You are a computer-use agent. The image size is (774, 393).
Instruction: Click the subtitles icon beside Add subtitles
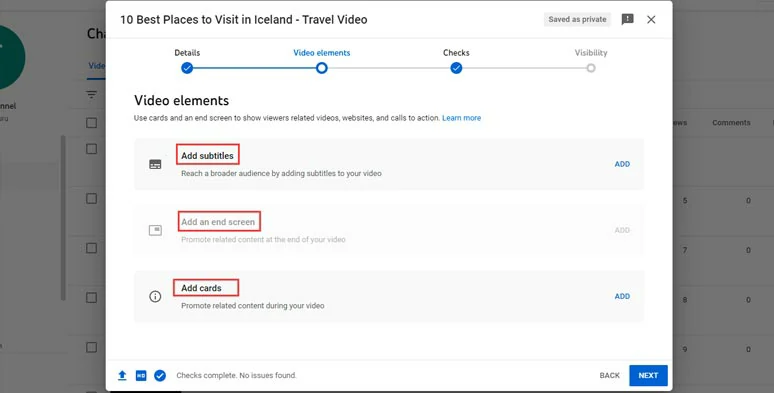(x=155, y=164)
